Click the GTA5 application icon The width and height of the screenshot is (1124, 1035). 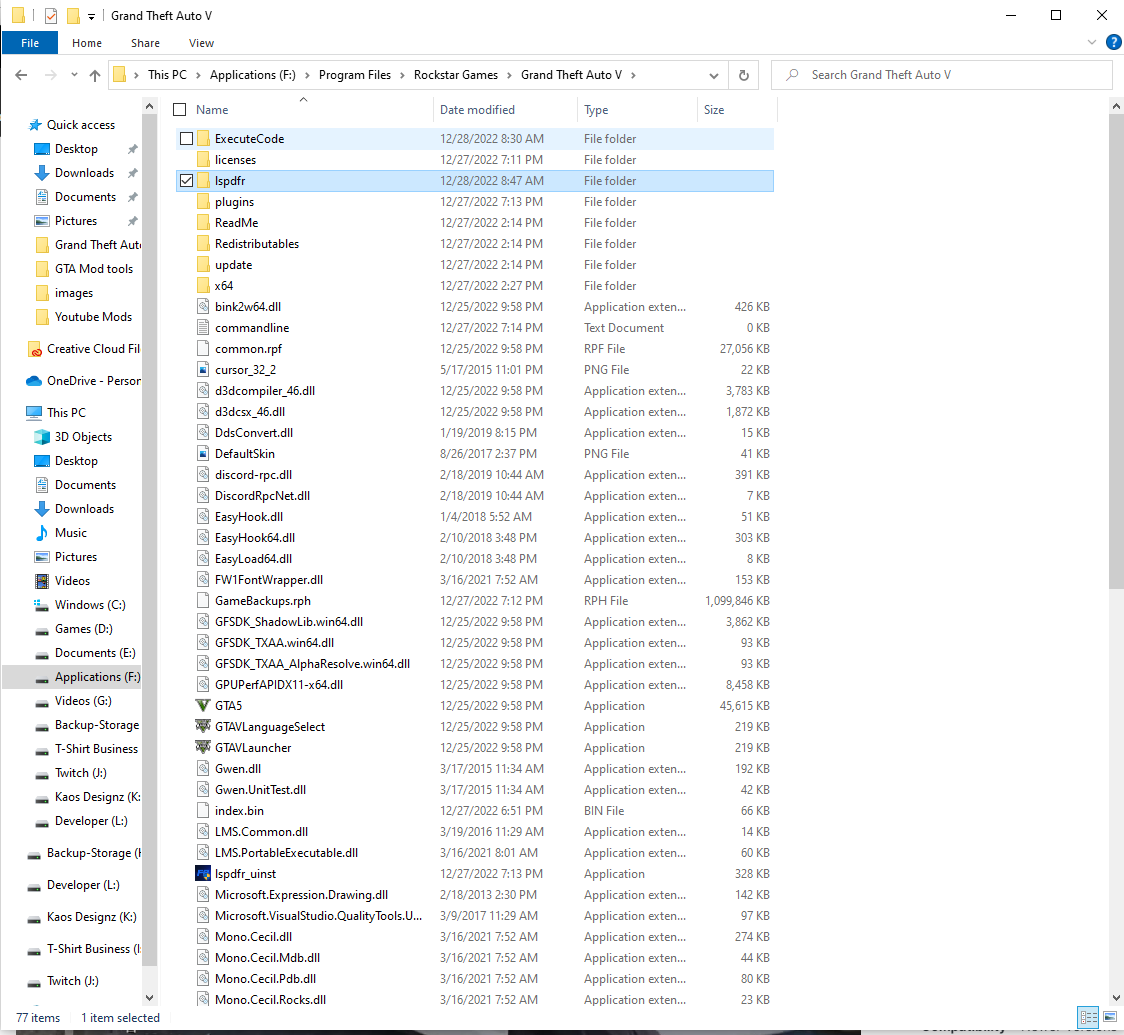pos(204,706)
